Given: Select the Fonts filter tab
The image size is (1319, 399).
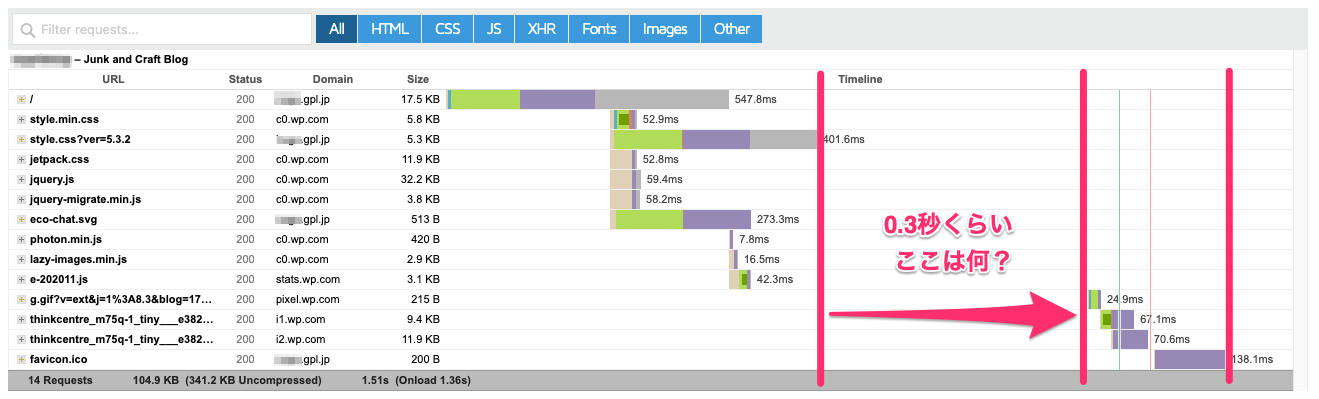Looking at the screenshot, I should [599, 29].
